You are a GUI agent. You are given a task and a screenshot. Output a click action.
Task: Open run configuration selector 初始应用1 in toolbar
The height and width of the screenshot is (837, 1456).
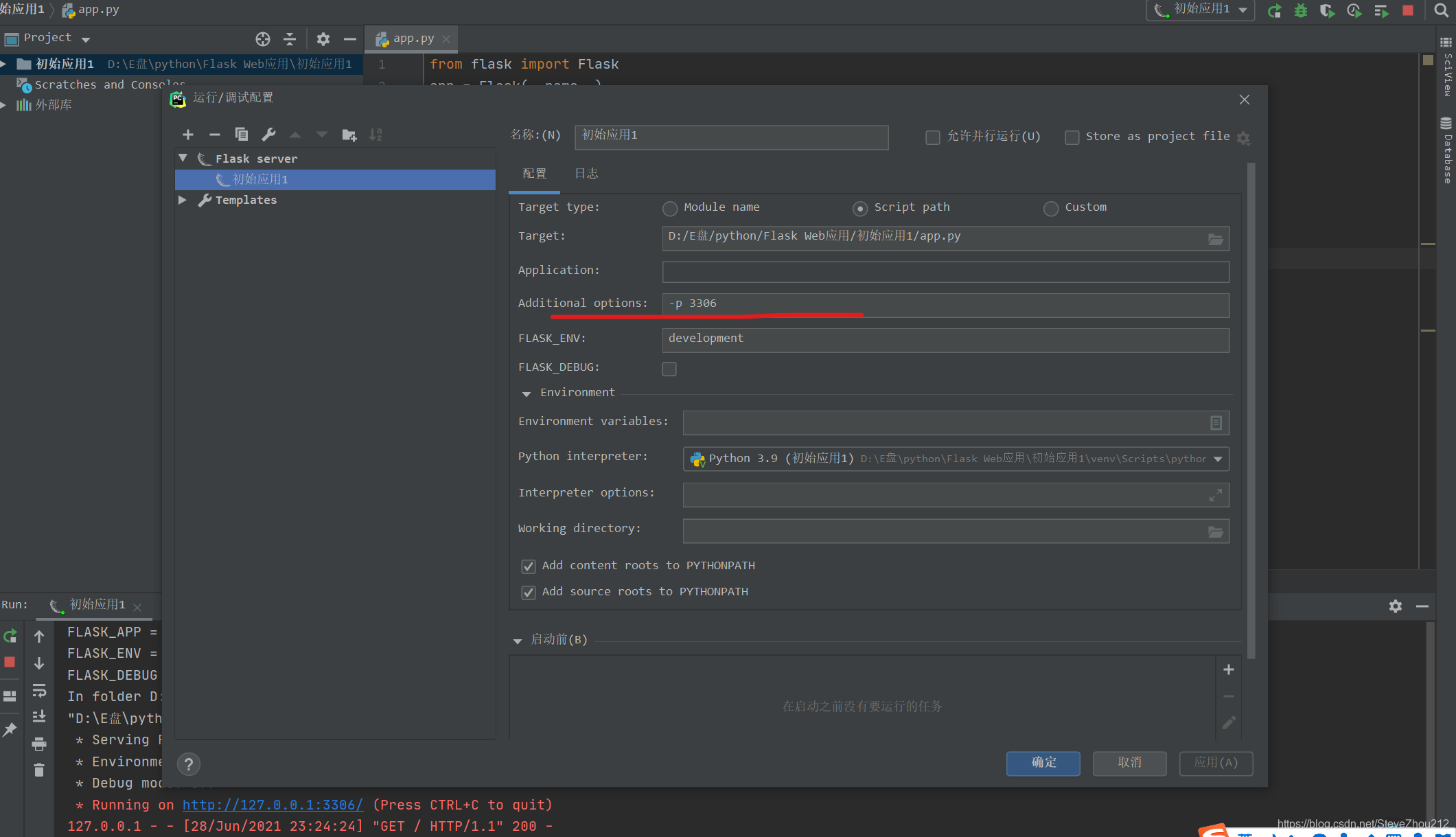[1201, 10]
